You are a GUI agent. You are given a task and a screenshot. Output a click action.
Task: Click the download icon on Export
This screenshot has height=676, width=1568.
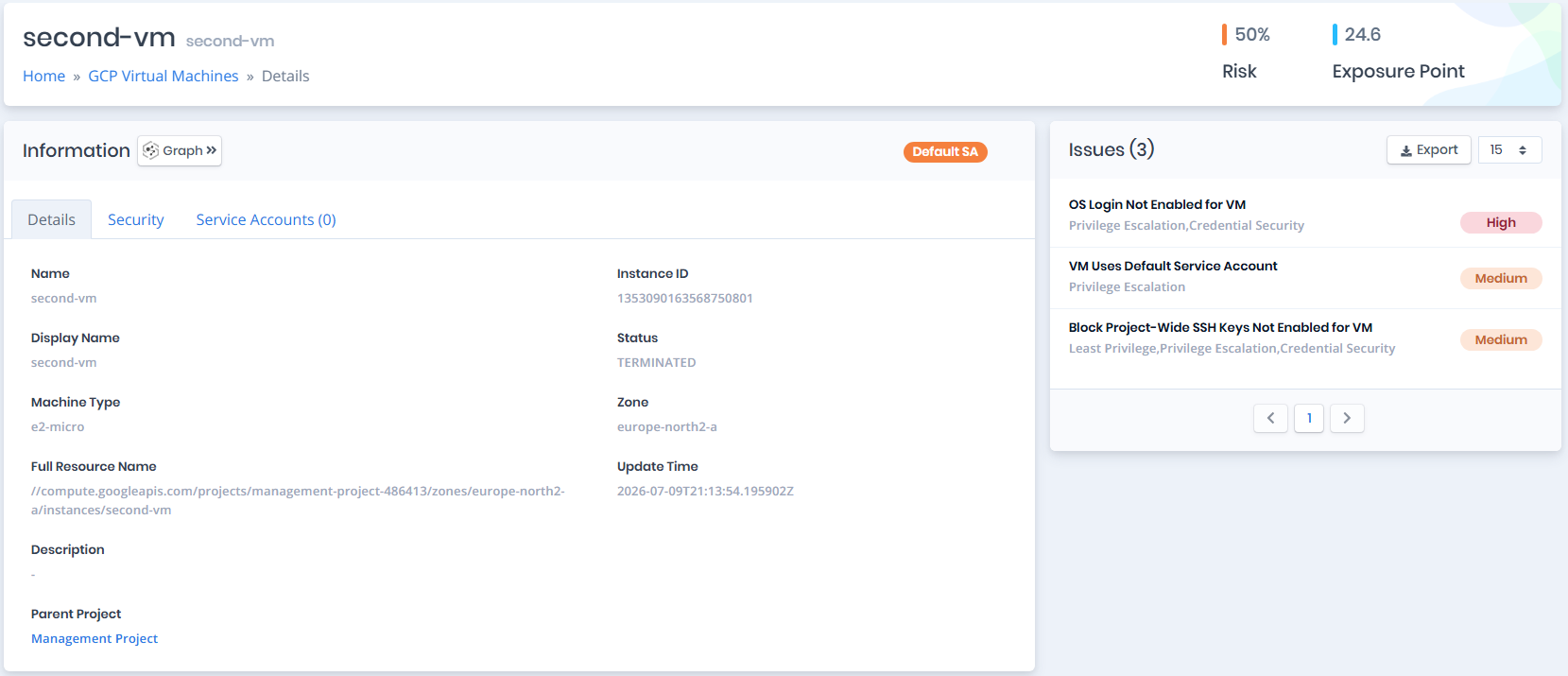pos(1406,150)
